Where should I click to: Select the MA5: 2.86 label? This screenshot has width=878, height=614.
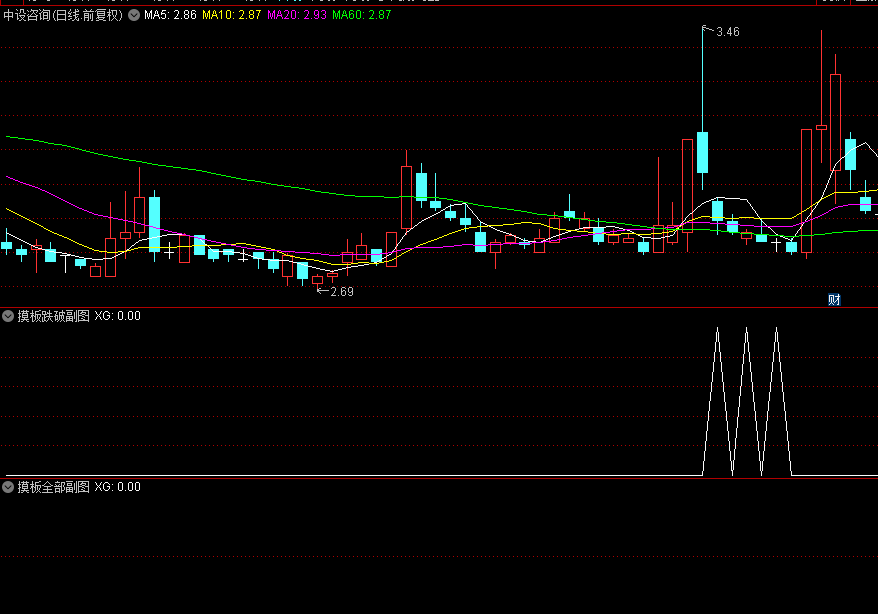click(170, 15)
